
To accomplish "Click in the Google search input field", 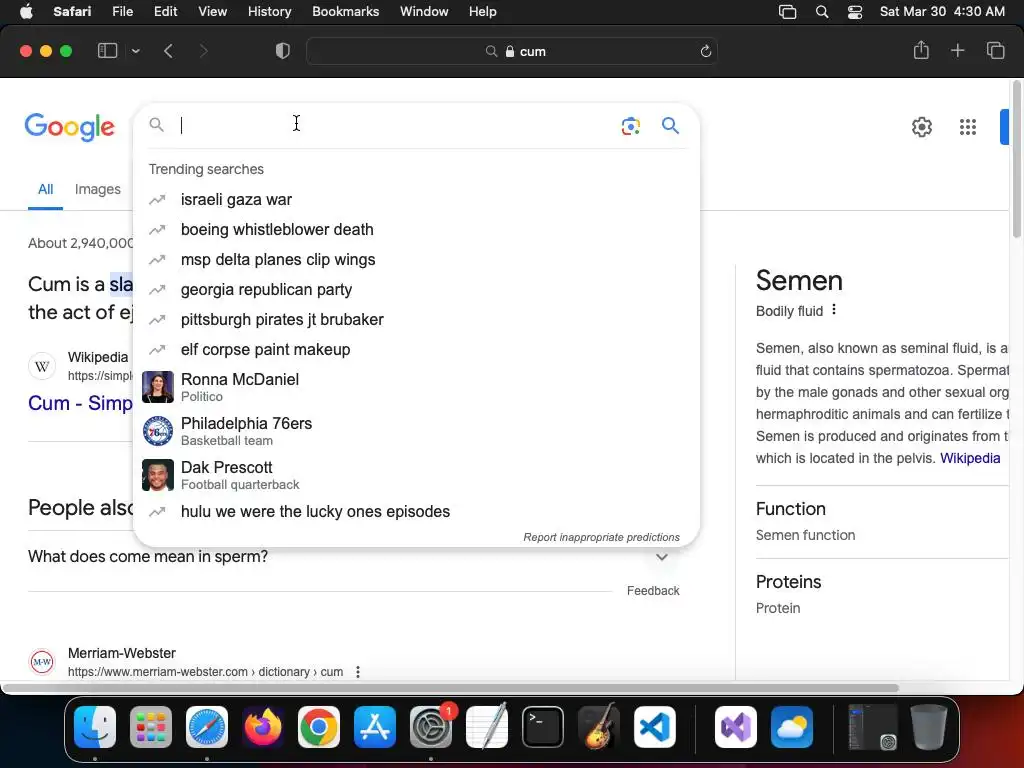I will (x=395, y=125).
